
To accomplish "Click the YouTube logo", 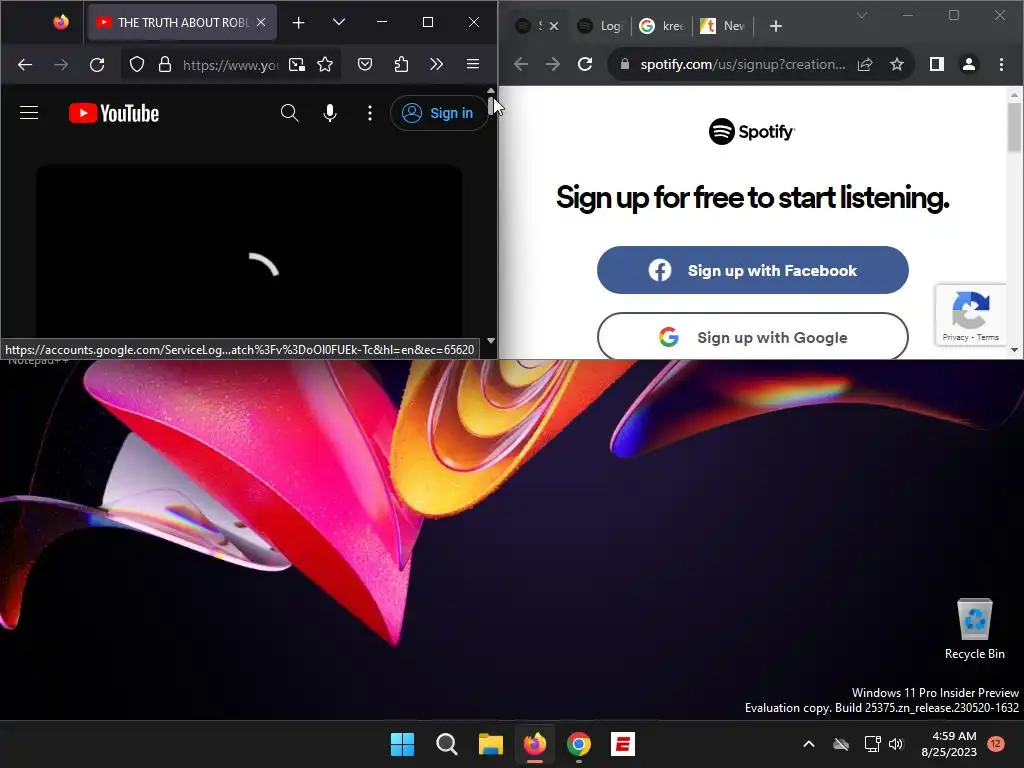I will coord(114,113).
